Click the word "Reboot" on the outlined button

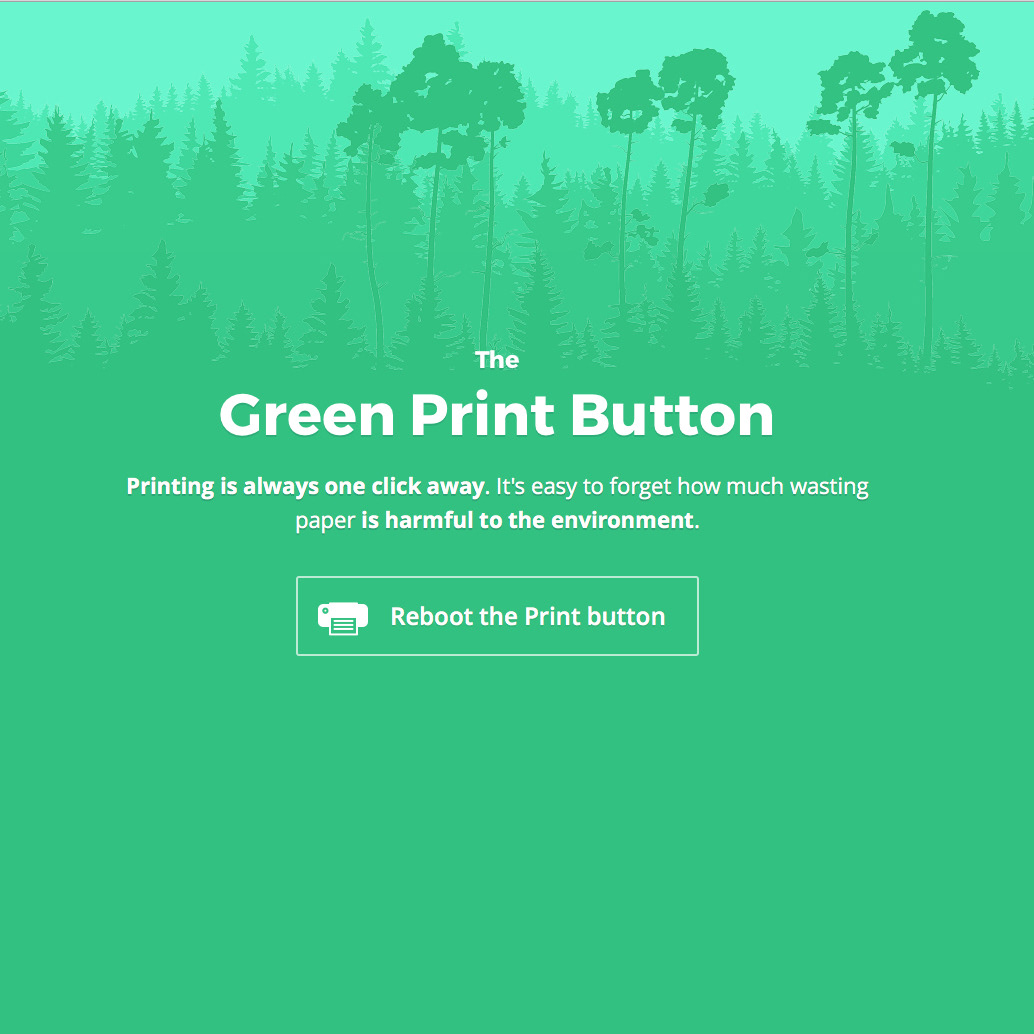pyautogui.click(x=432, y=617)
